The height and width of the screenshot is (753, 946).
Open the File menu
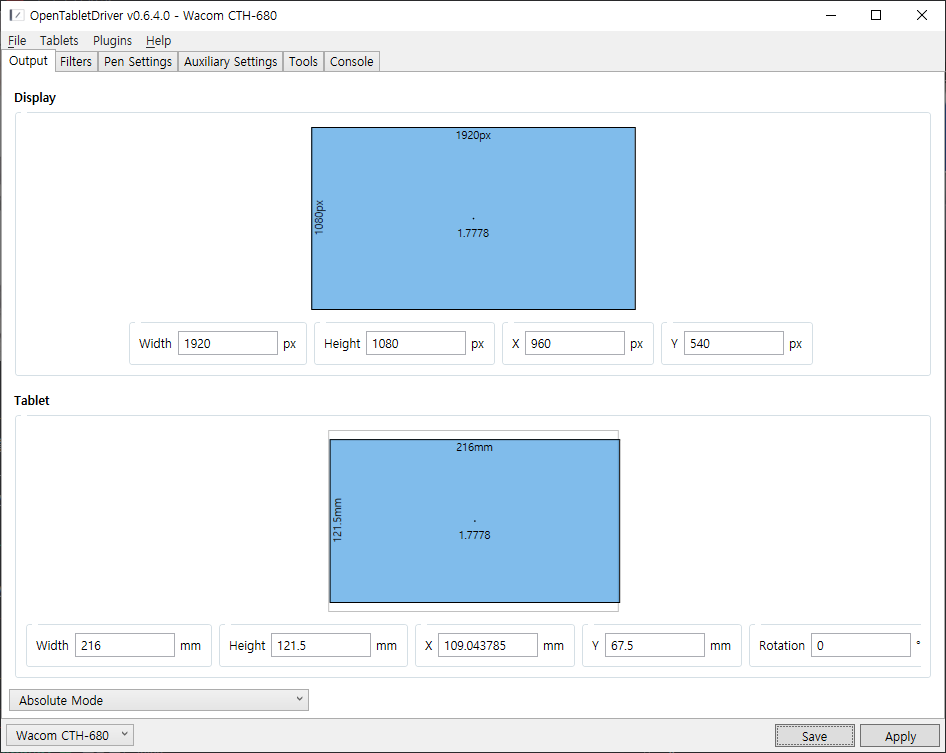[x=17, y=40]
